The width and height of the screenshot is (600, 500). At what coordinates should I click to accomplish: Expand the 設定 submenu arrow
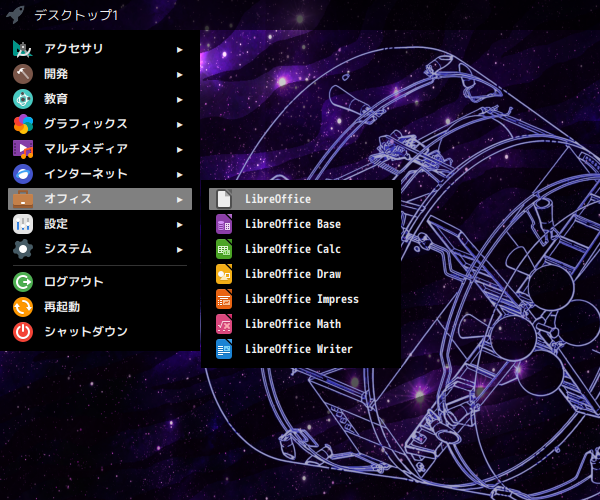pyautogui.click(x=179, y=225)
